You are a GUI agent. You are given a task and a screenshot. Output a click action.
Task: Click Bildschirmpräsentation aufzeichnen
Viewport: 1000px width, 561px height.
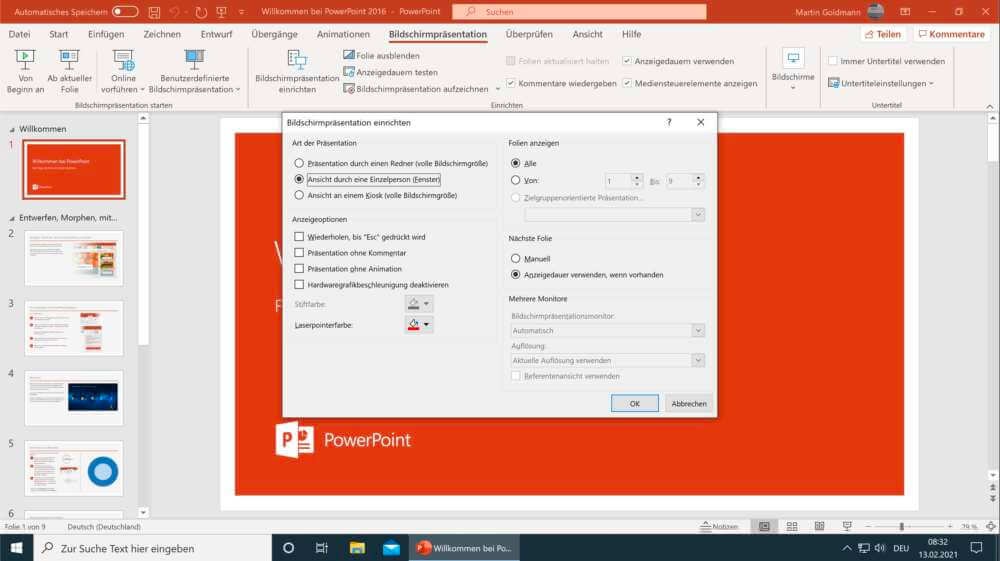(416, 89)
